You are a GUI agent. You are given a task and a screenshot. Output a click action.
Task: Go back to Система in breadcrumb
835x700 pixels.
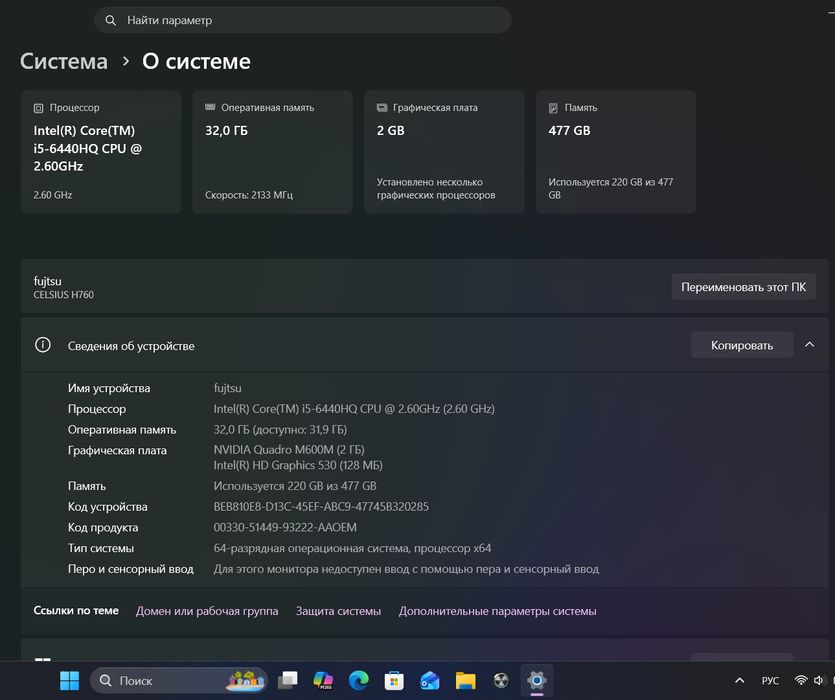click(64, 61)
